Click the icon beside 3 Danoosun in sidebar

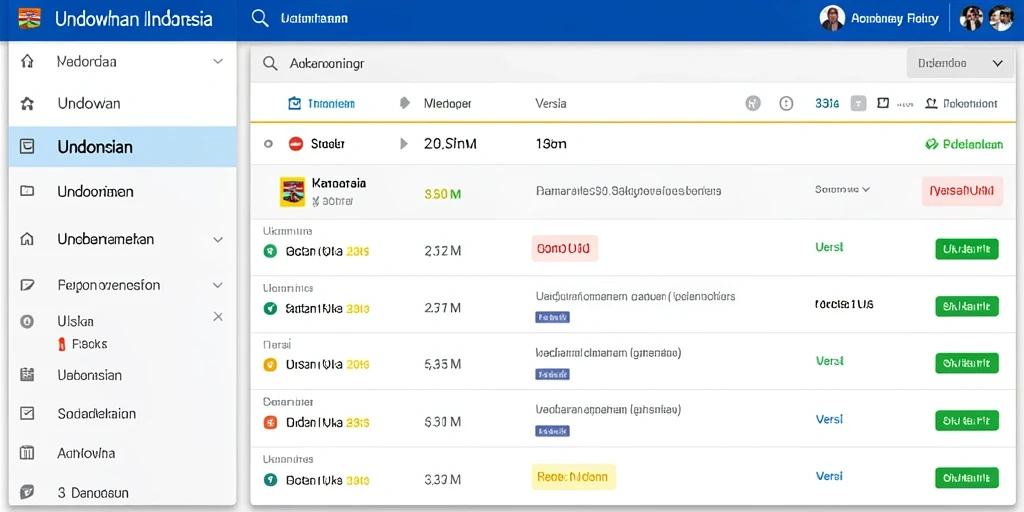coord(27,492)
